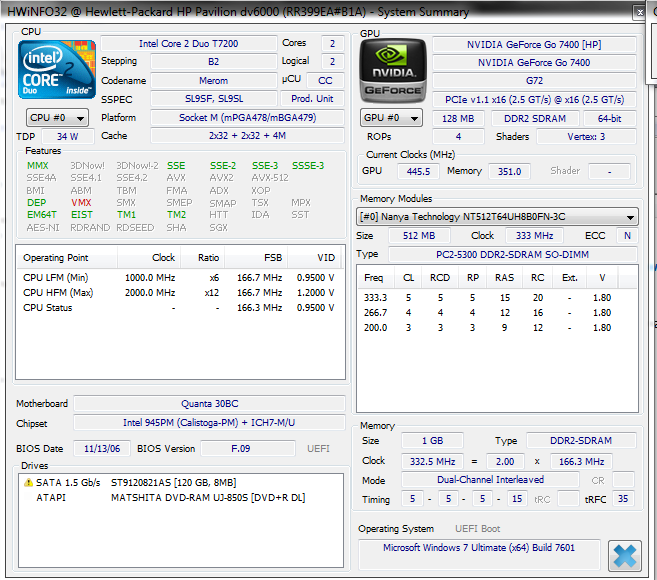Click the 2x32 + 2x32 + 4M cache field

247,136
